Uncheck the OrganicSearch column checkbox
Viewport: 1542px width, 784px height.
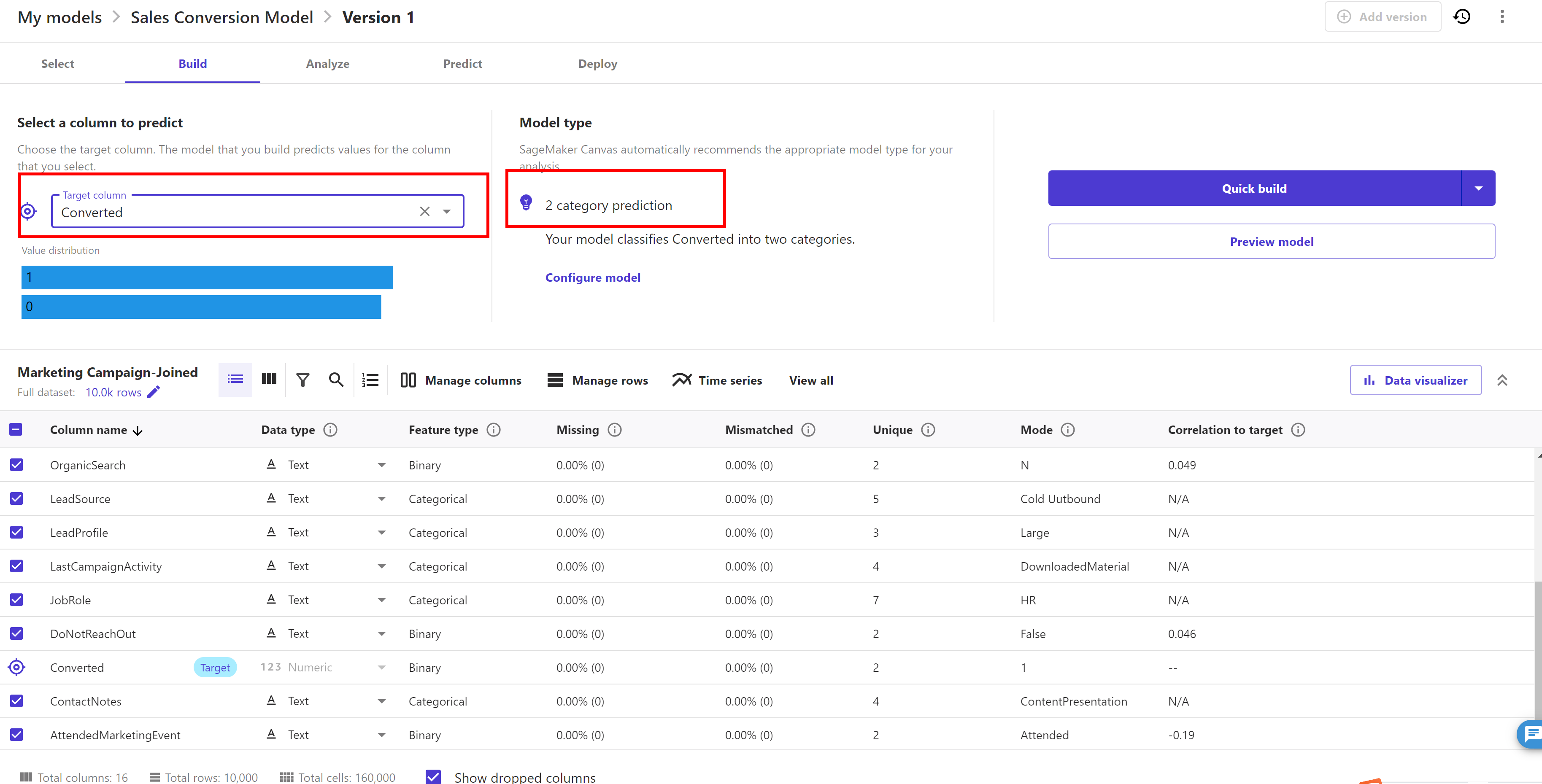[x=16, y=465]
